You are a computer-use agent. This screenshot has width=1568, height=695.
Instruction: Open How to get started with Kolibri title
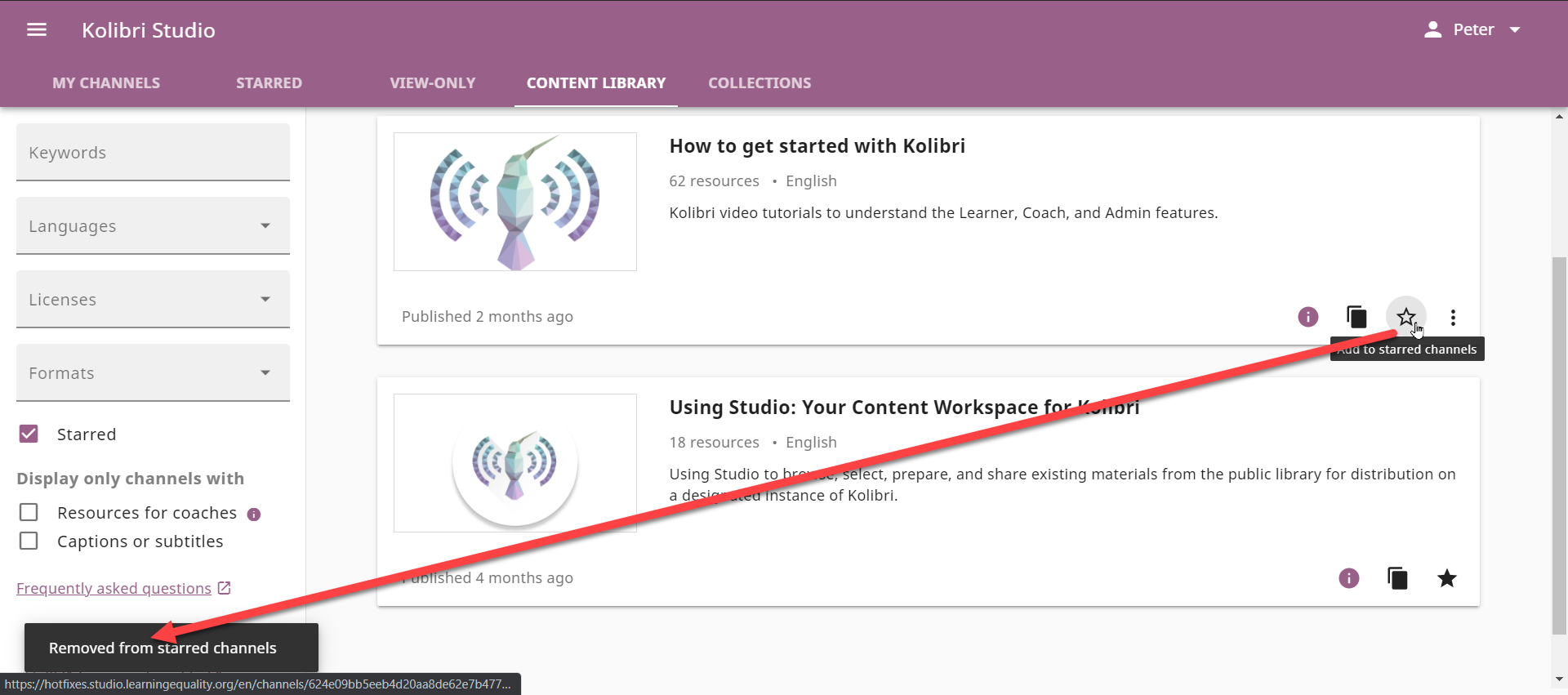click(x=817, y=146)
